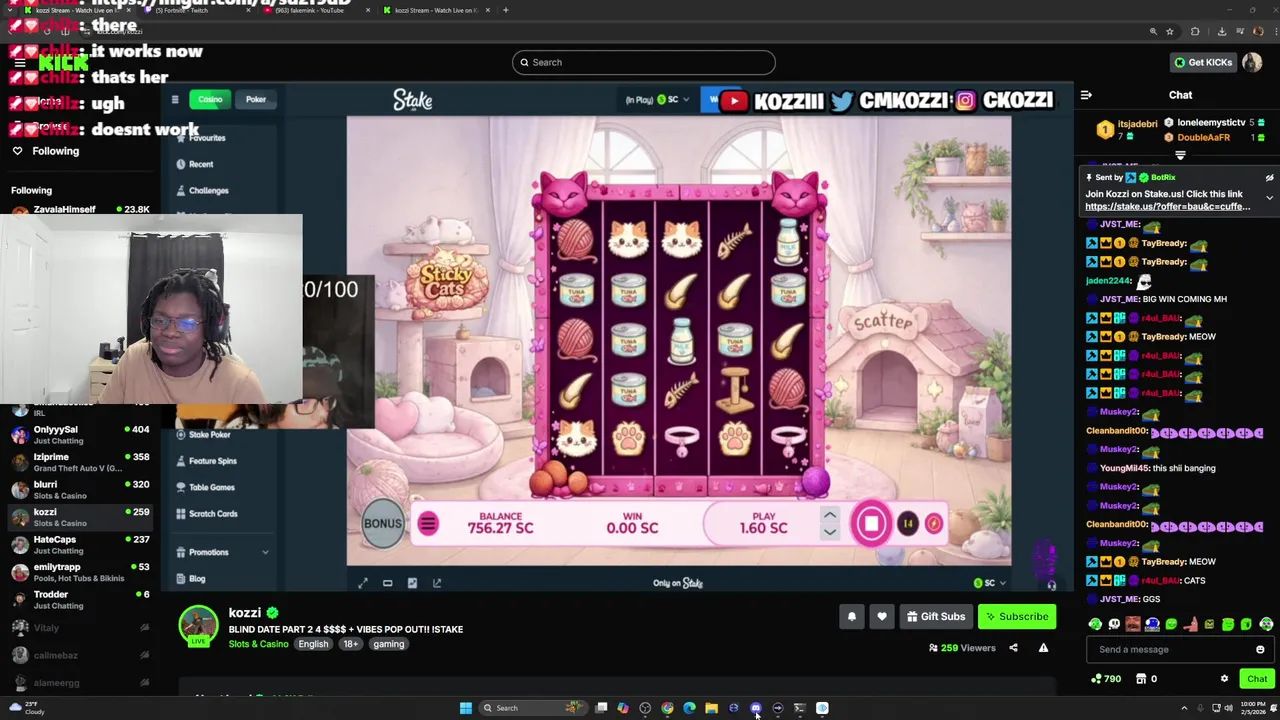This screenshot has width=1280, height=720.
Task: Open Microsoft Edge from the taskbar
Action: coord(689,708)
